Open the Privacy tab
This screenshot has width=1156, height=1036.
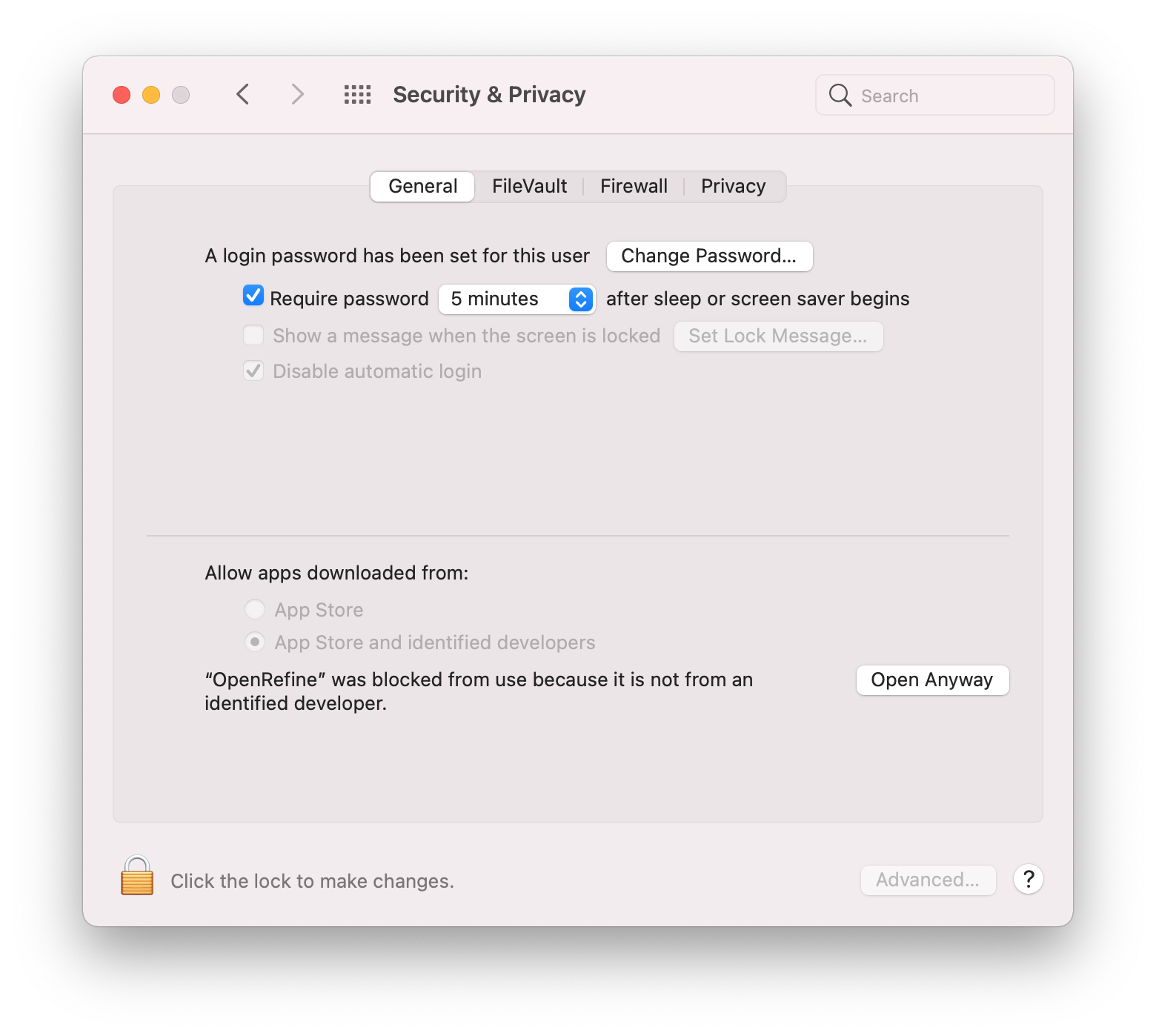coord(733,186)
